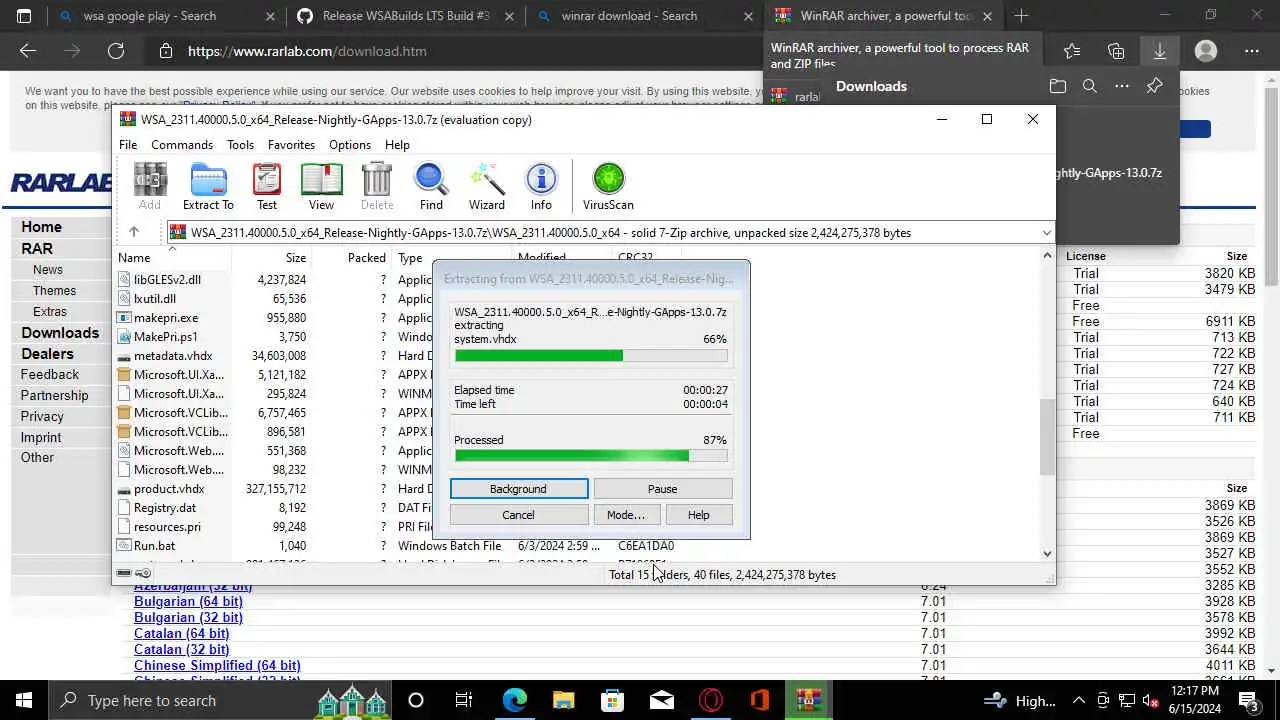
Task: Open the Help menu in WinRAR
Action: (x=397, y=145)
